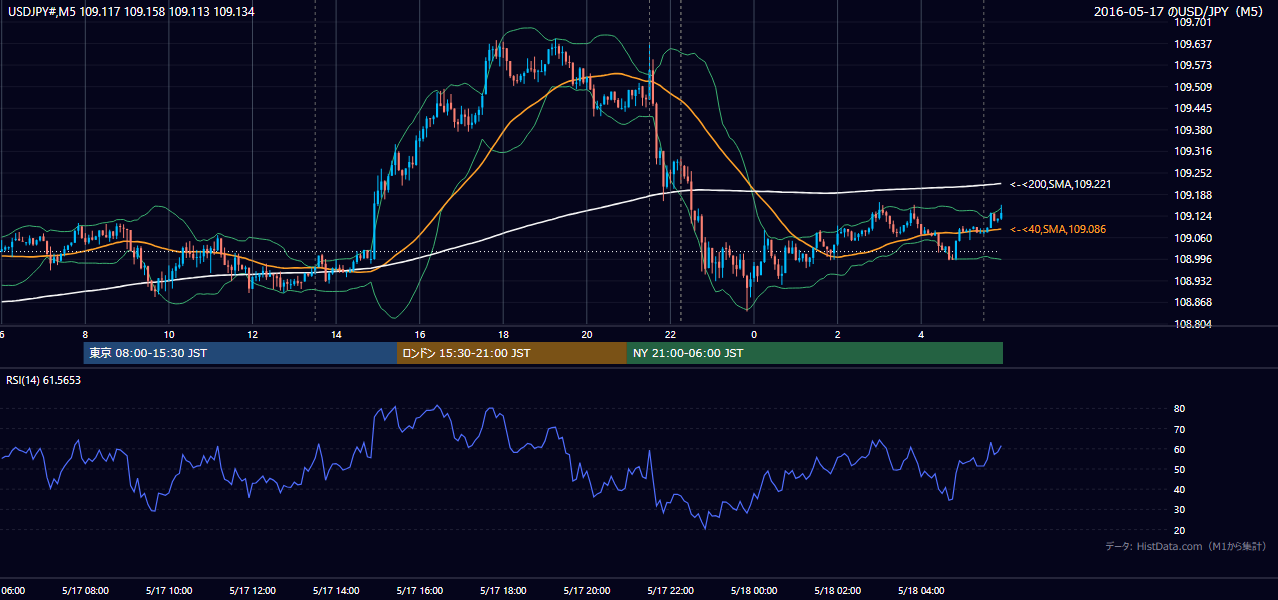
Task: Click the 108.996 price axis label
Action: [x=1193, y=260]
